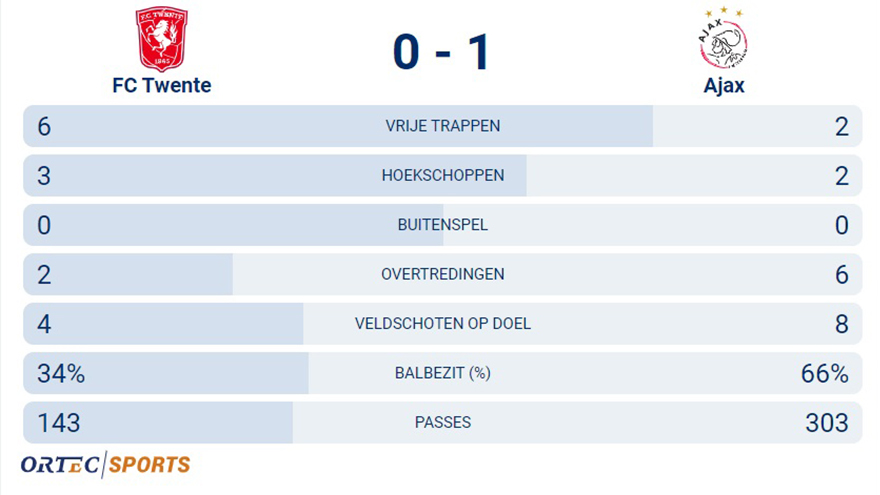Click the Buitenspel stat label
The width and height of the screenshot is (880, 495).
pyautogui.click(x=442, y=225)
